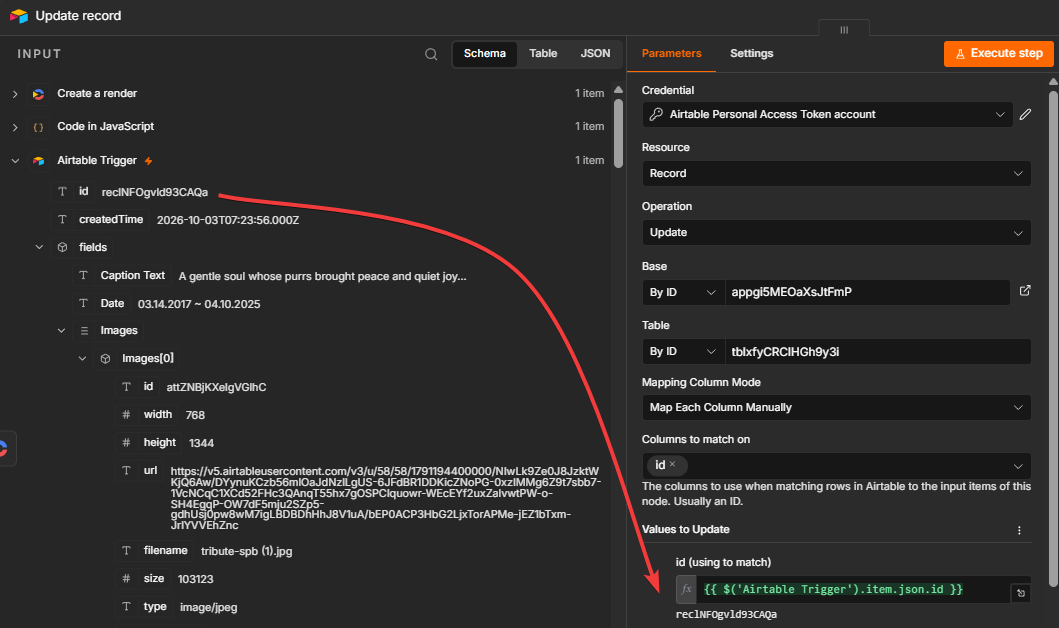Collapse the Airtable Trigger node

point(15,161)
